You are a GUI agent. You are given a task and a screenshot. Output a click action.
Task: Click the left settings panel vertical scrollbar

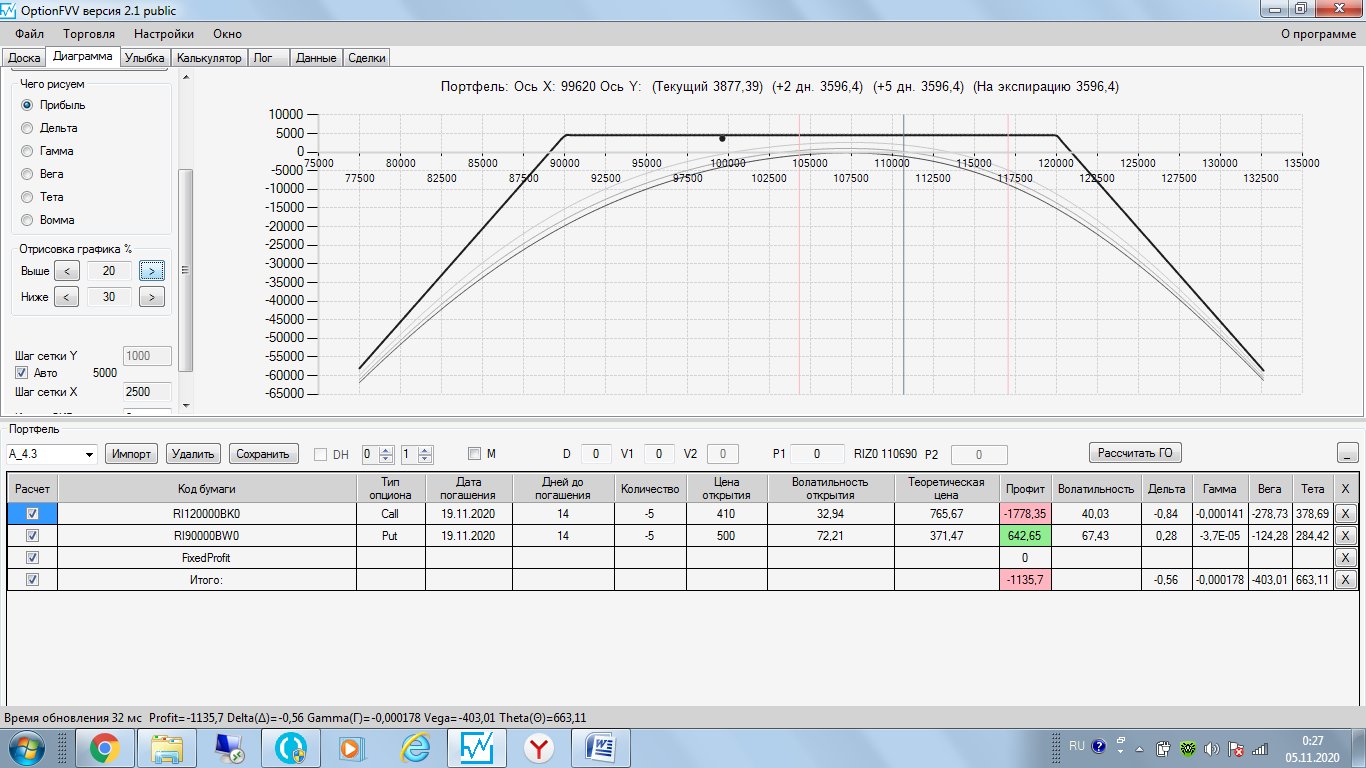click(184, 270)
